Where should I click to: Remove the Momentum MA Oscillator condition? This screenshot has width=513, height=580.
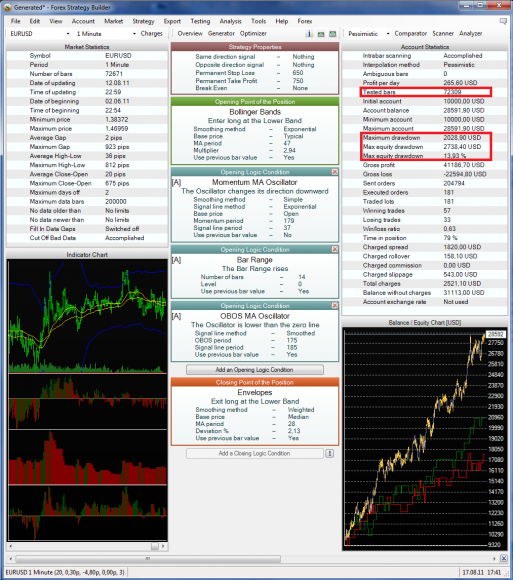335,172
